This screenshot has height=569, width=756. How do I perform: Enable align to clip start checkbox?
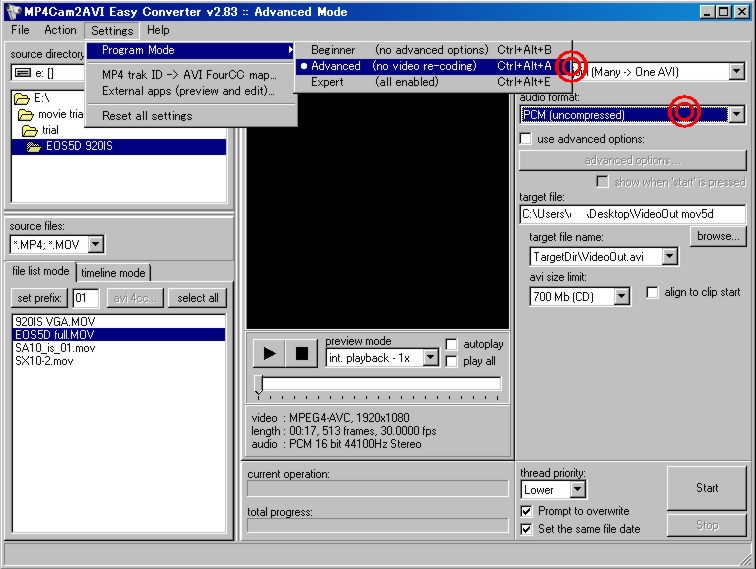coord(652,292)
